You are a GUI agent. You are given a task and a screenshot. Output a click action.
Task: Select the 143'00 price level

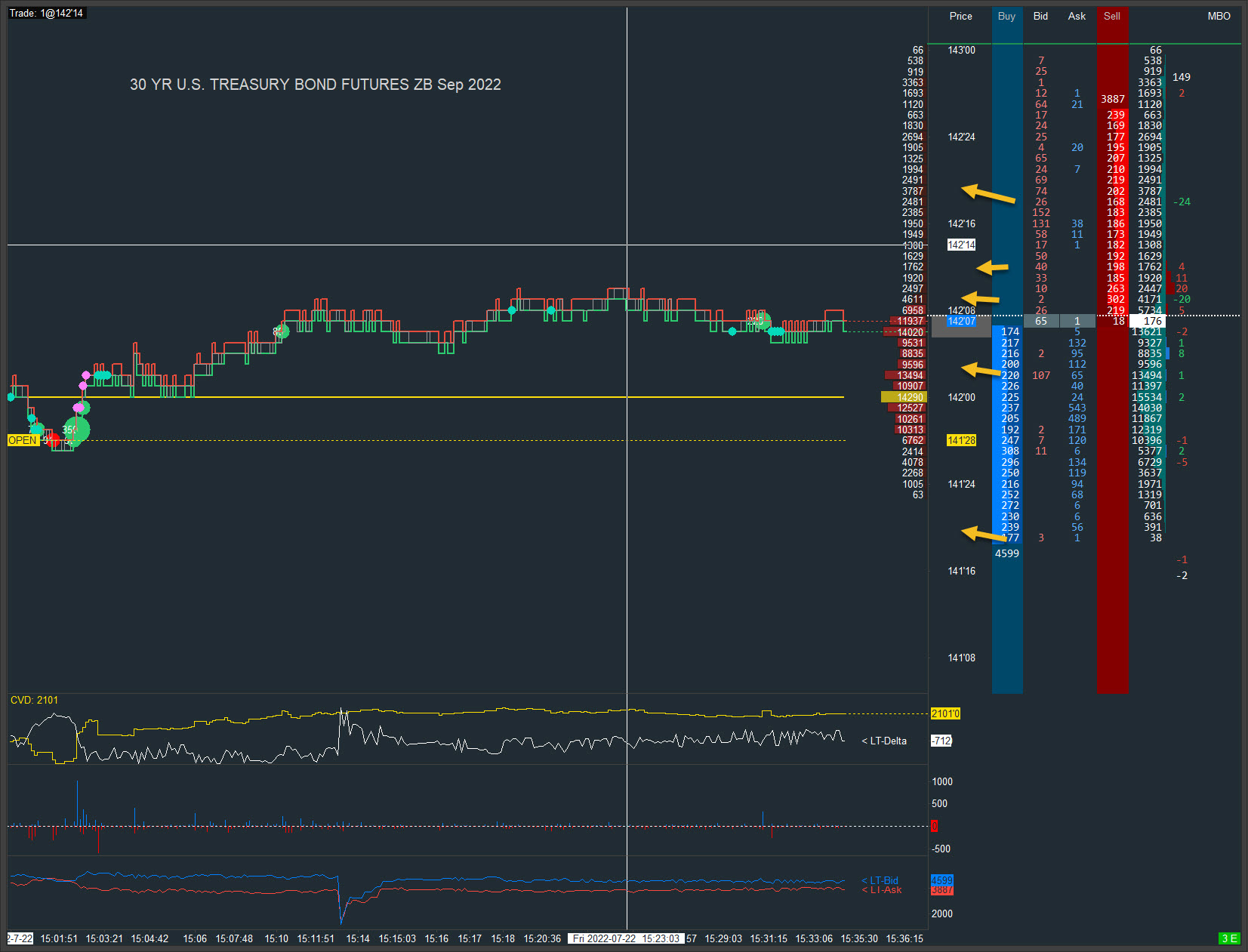coord(961,50)
